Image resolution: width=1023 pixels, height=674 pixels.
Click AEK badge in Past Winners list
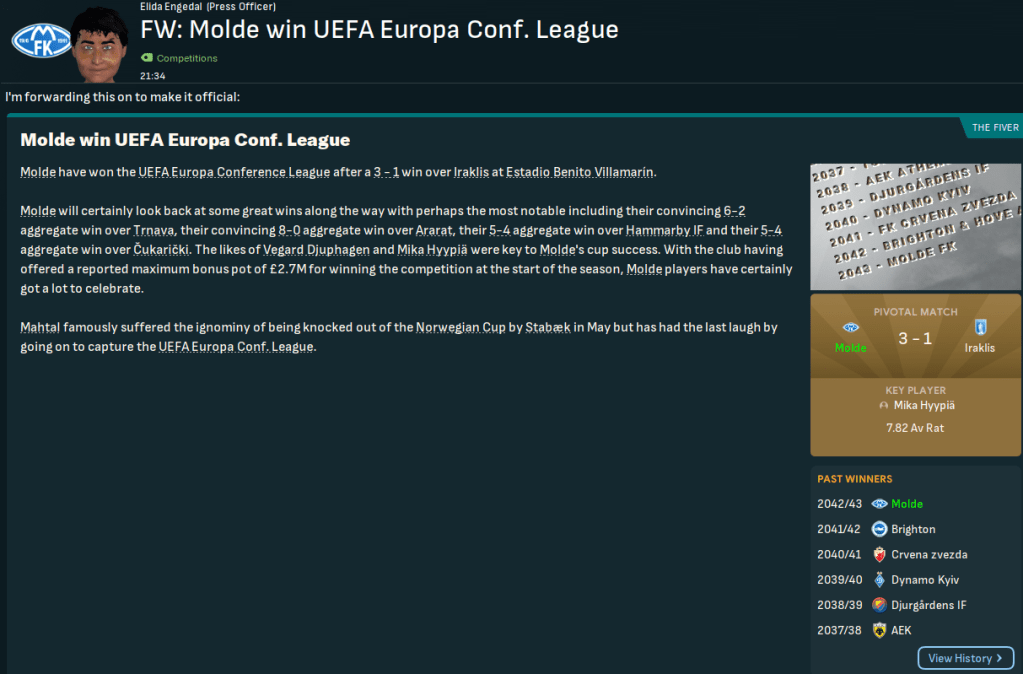coord(879,630)
